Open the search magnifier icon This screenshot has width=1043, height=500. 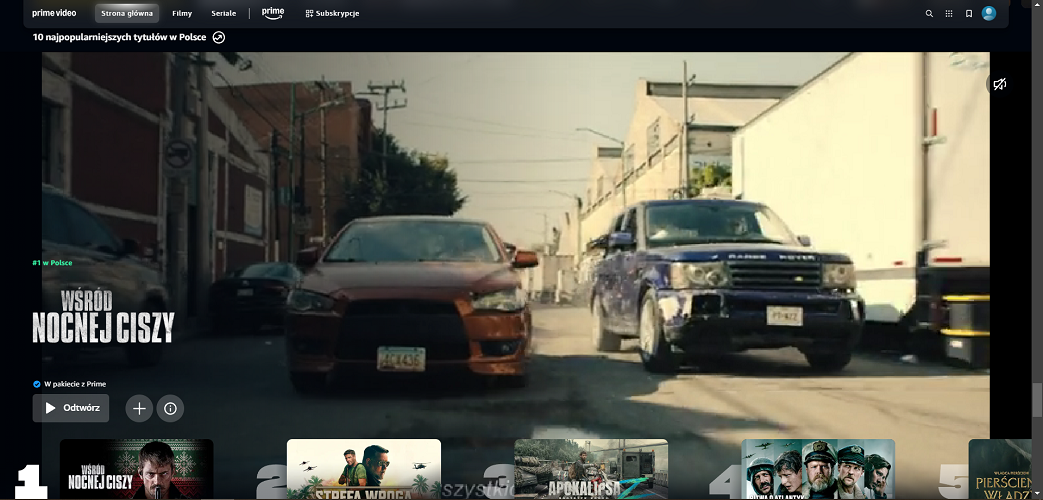[929, 14]
